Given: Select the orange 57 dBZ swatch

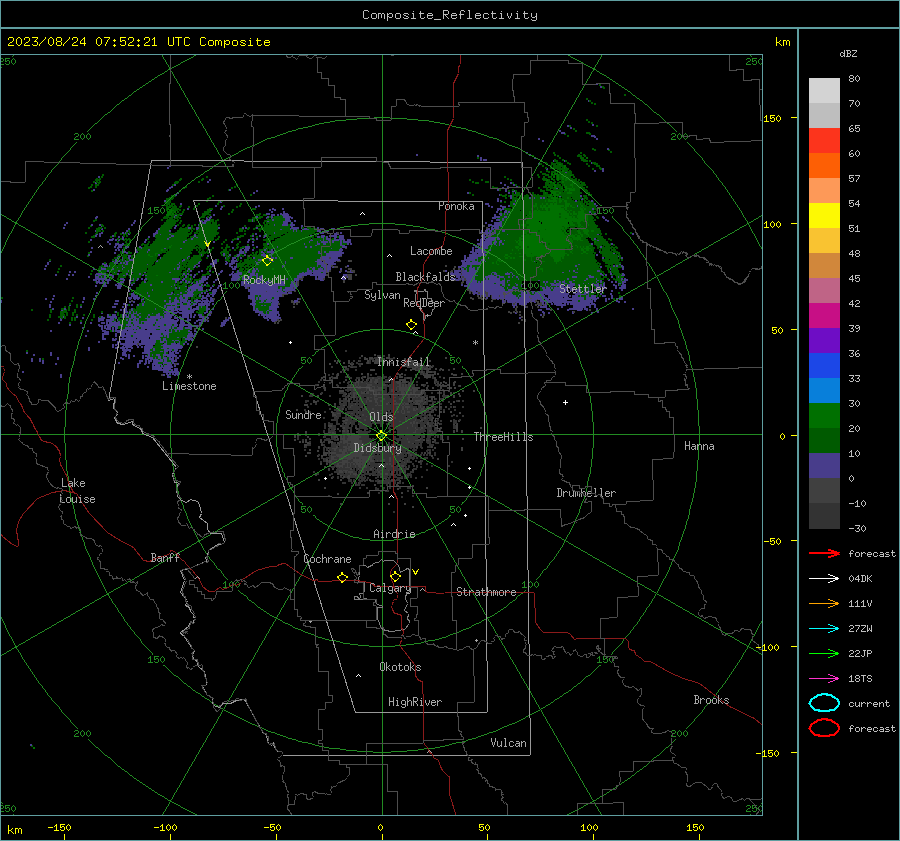Looking at the screenshot, I should click(x=824, y=166).
